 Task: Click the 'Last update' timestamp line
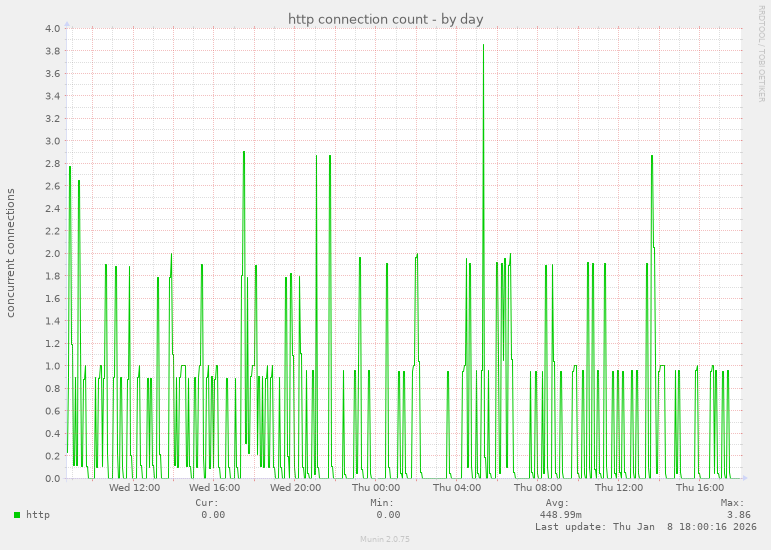646,526
